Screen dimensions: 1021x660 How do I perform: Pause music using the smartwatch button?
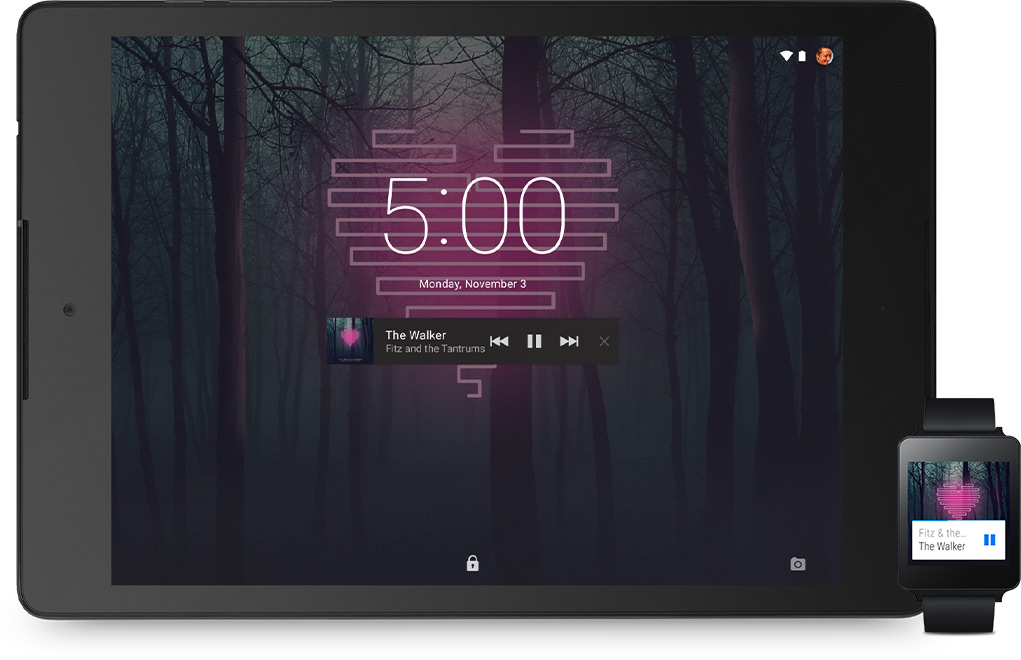click(x=989, y=540)
